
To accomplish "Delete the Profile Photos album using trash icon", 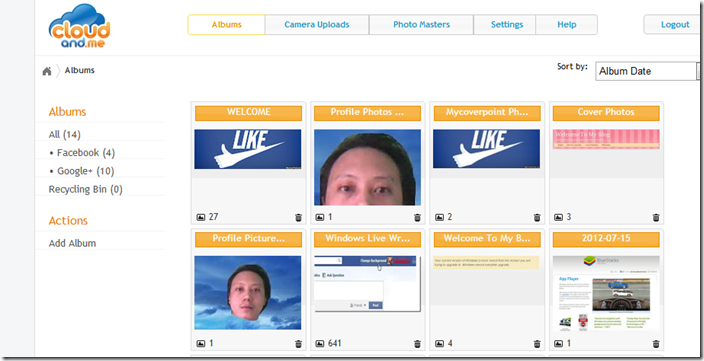I will pos(417,217).
